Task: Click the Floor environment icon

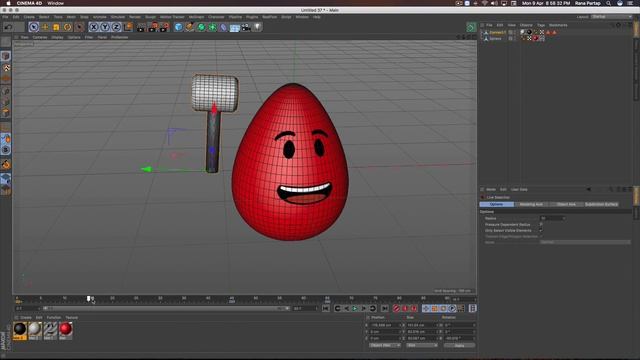Action: (x=235, y=27)
